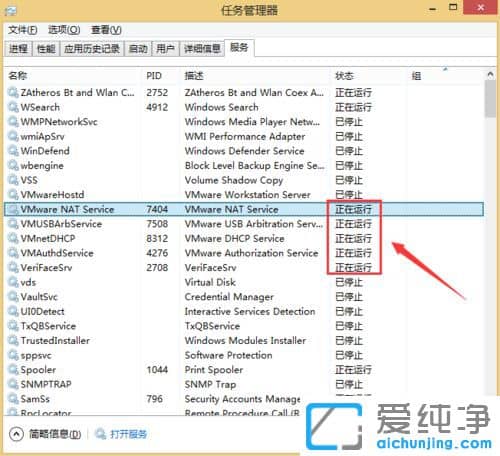Click the gear icon beside wmiApSrv
Viewport: 500px width, 456px height.
13,137
